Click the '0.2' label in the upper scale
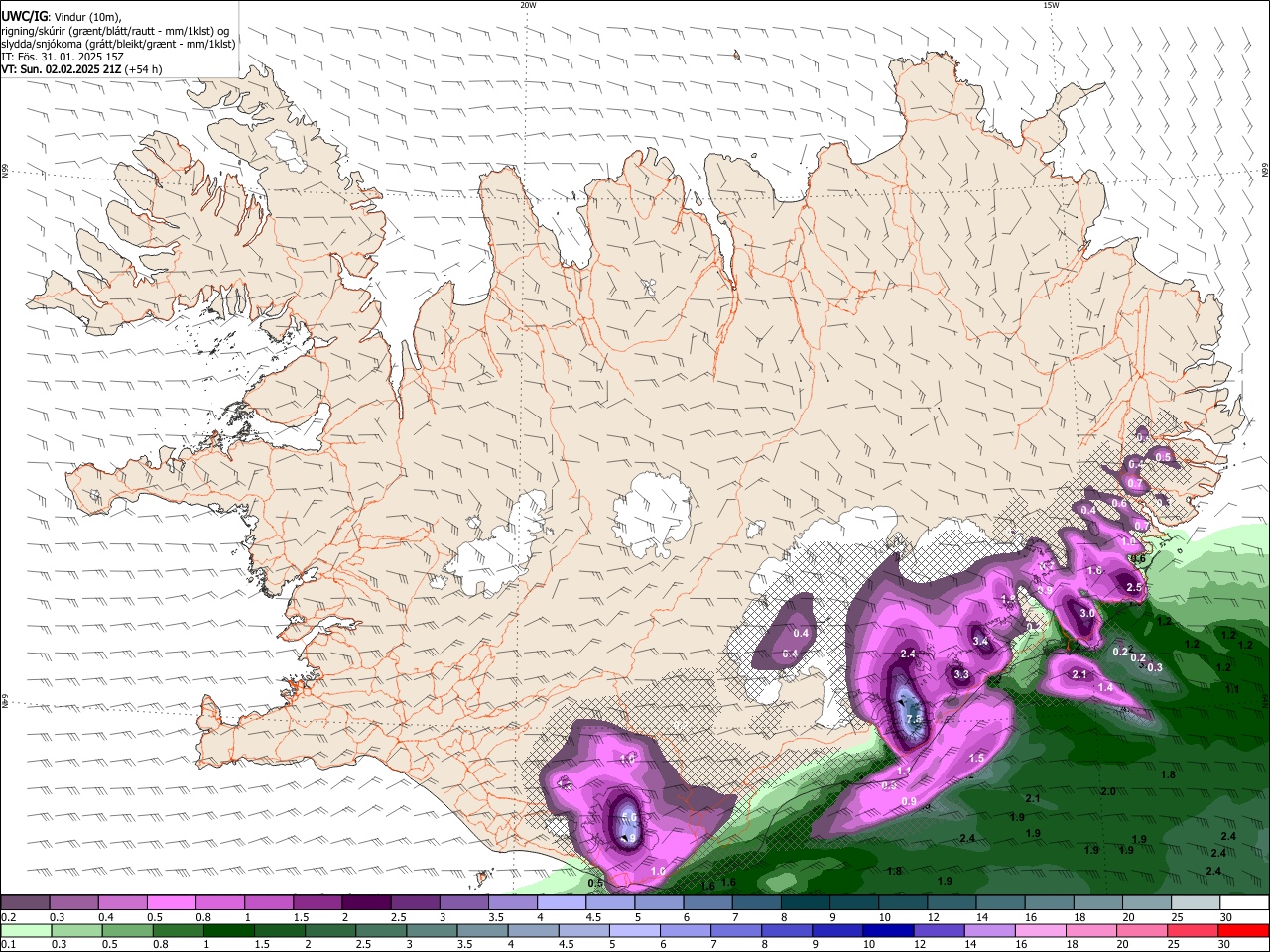Viewport: 1270px width, 952px height. click(x=8, y=917)
